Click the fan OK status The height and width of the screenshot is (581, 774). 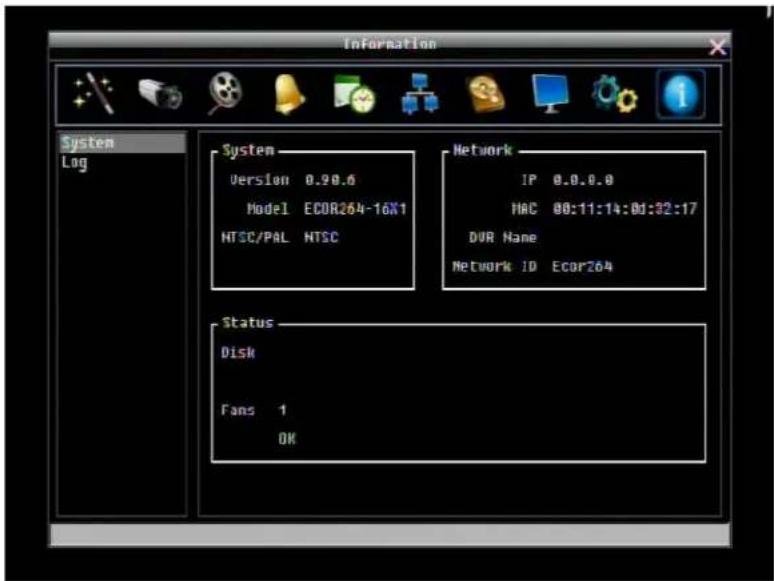click(x=287, y=438)
